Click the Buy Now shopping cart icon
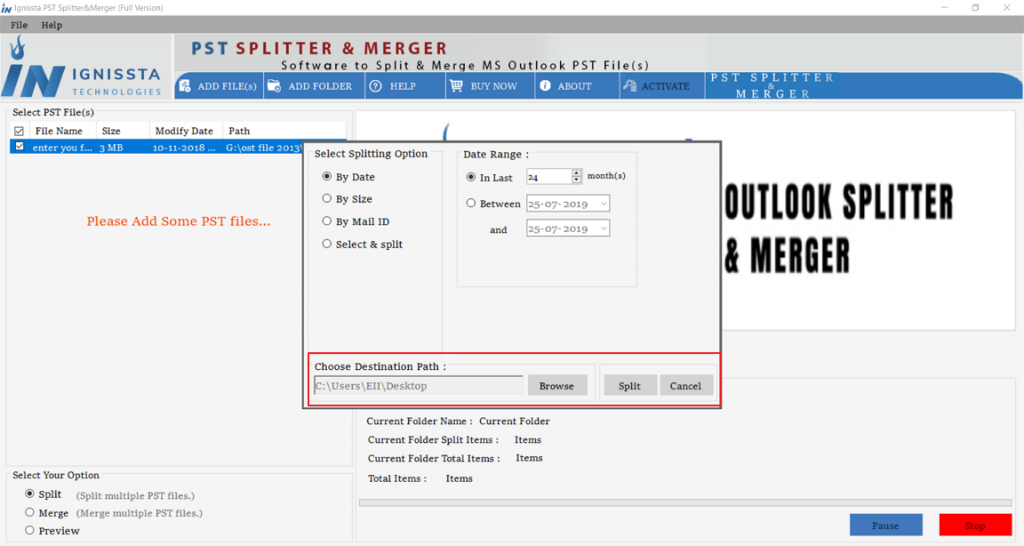This screenshot has width=1024, height=546. click(456, 86)
